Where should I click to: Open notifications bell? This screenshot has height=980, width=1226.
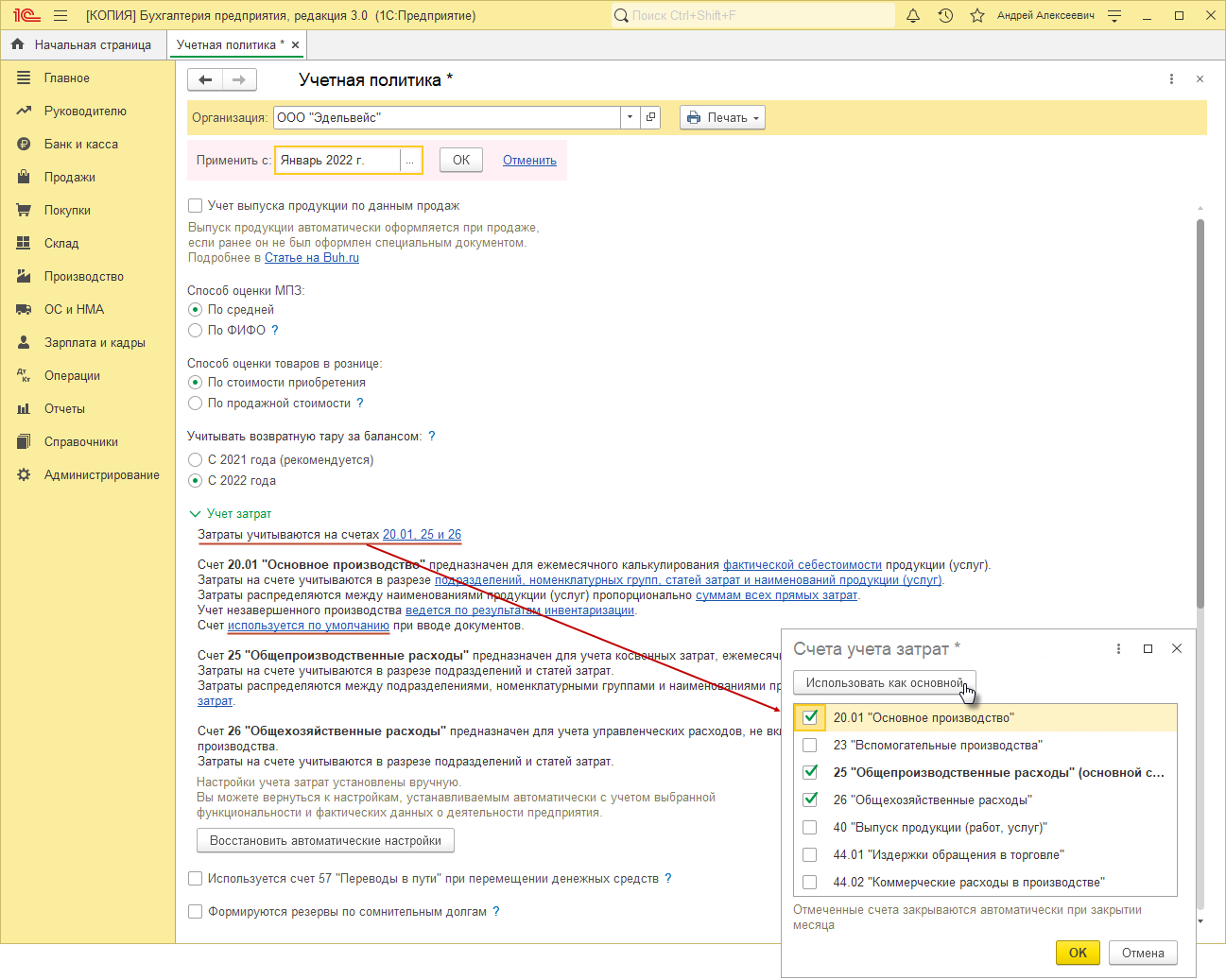(x=913, y=15)
